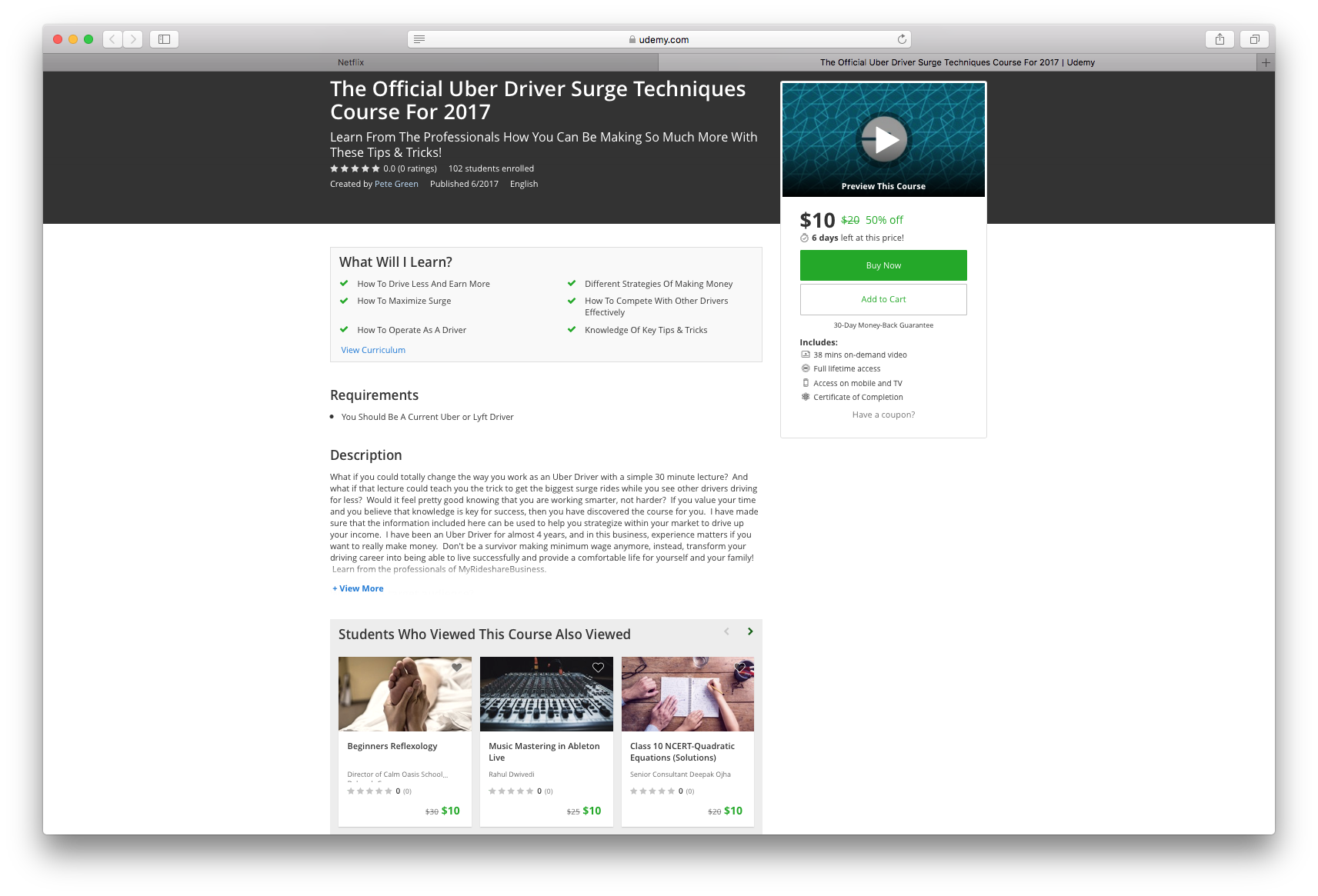The image size is (1318, 896).
Task: Open Reader view icon in address bar
Action: pyautogui.click(x=419, y=39)
